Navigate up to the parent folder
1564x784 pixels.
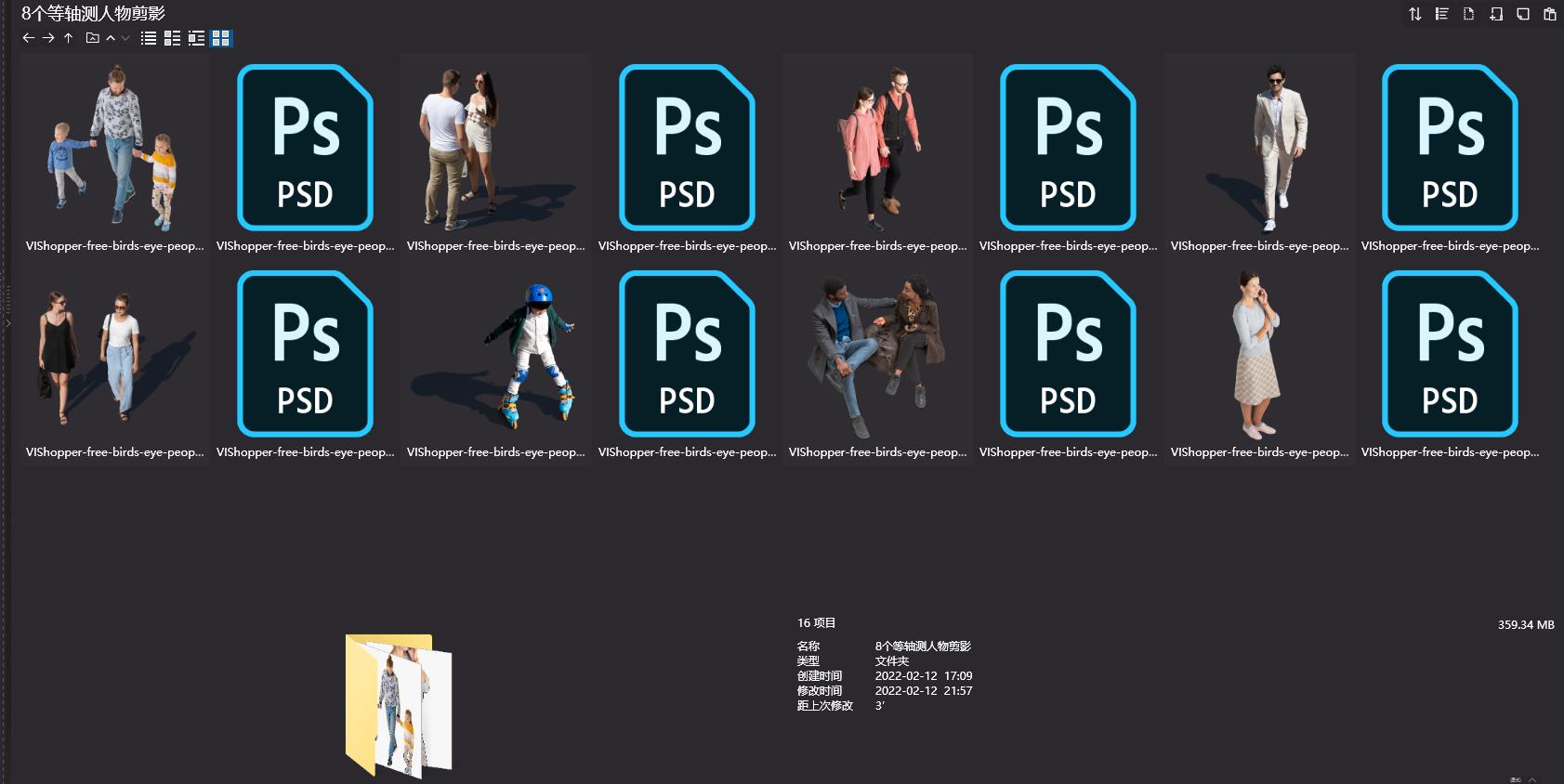click(x=68, y=38)
